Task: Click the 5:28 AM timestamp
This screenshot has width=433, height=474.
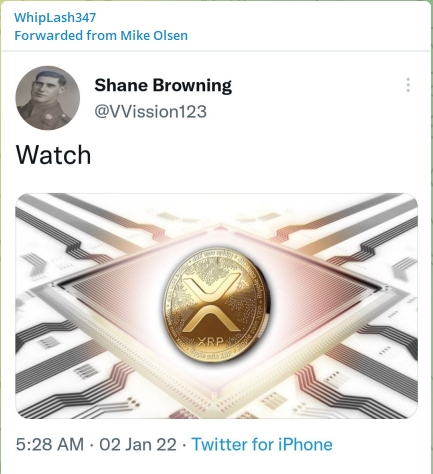Action: (50, 444)
